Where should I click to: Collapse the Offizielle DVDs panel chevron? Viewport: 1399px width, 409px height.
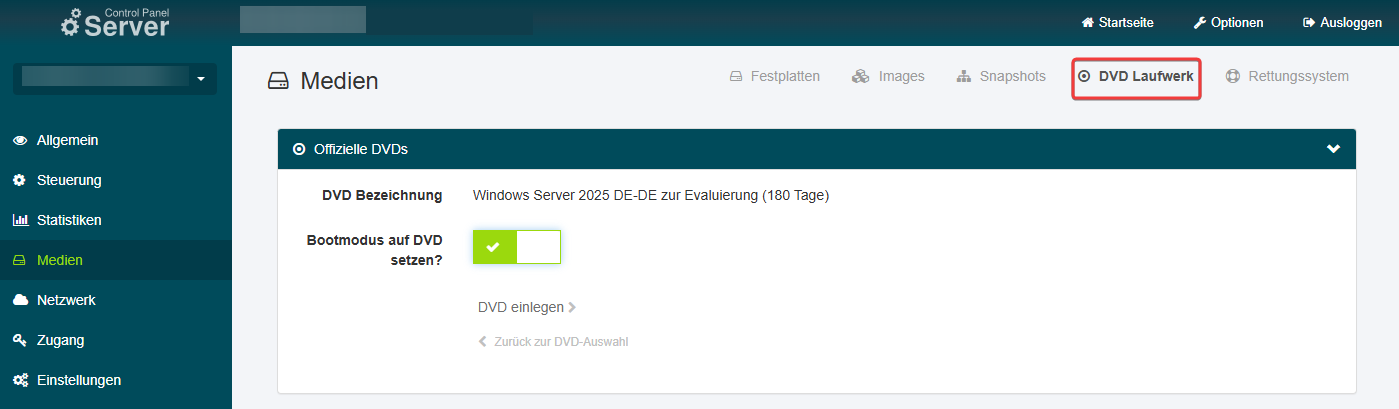1333,149
